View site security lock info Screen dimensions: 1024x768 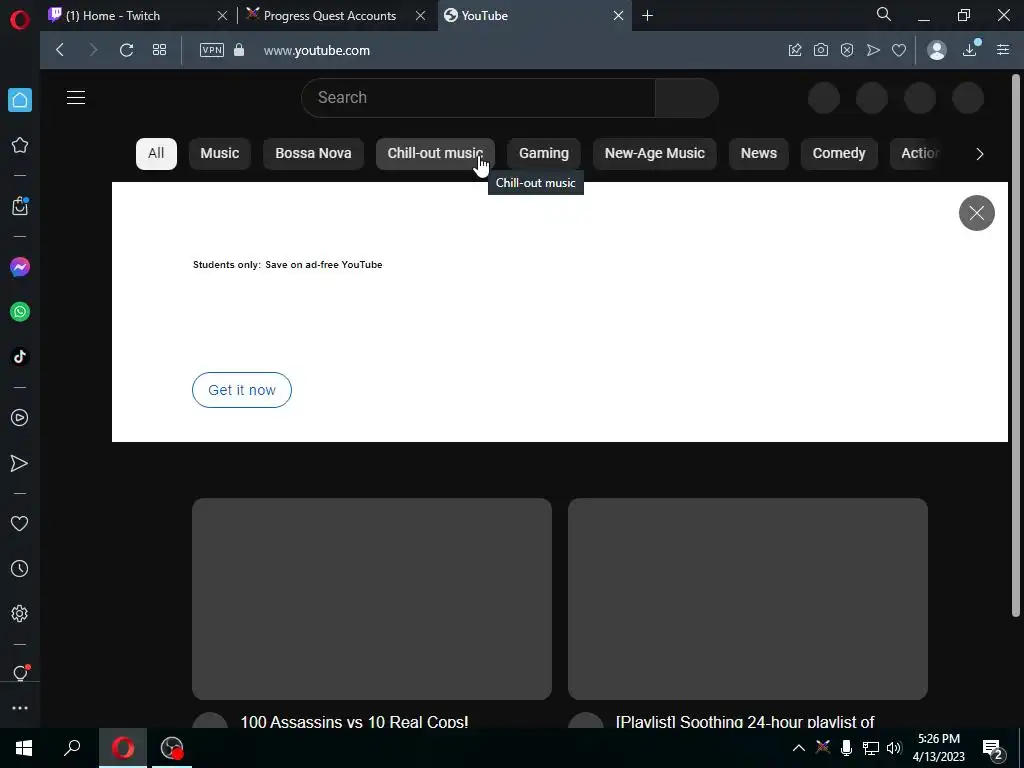[x=239, y=50]
